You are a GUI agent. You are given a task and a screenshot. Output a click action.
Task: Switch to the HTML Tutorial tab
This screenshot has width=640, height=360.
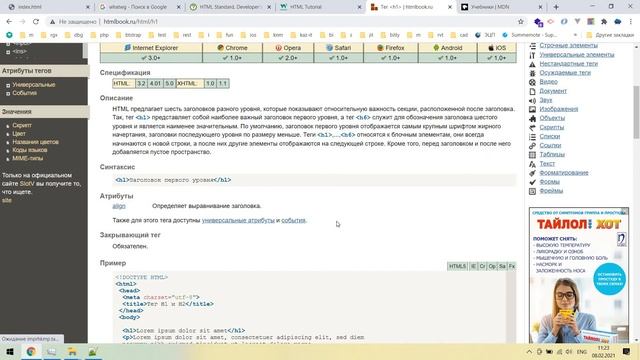tap(321, 7)
